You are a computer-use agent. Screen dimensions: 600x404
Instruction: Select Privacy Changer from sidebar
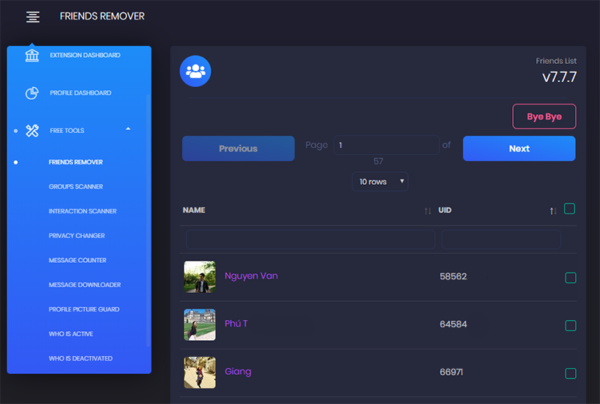[77, 236]
